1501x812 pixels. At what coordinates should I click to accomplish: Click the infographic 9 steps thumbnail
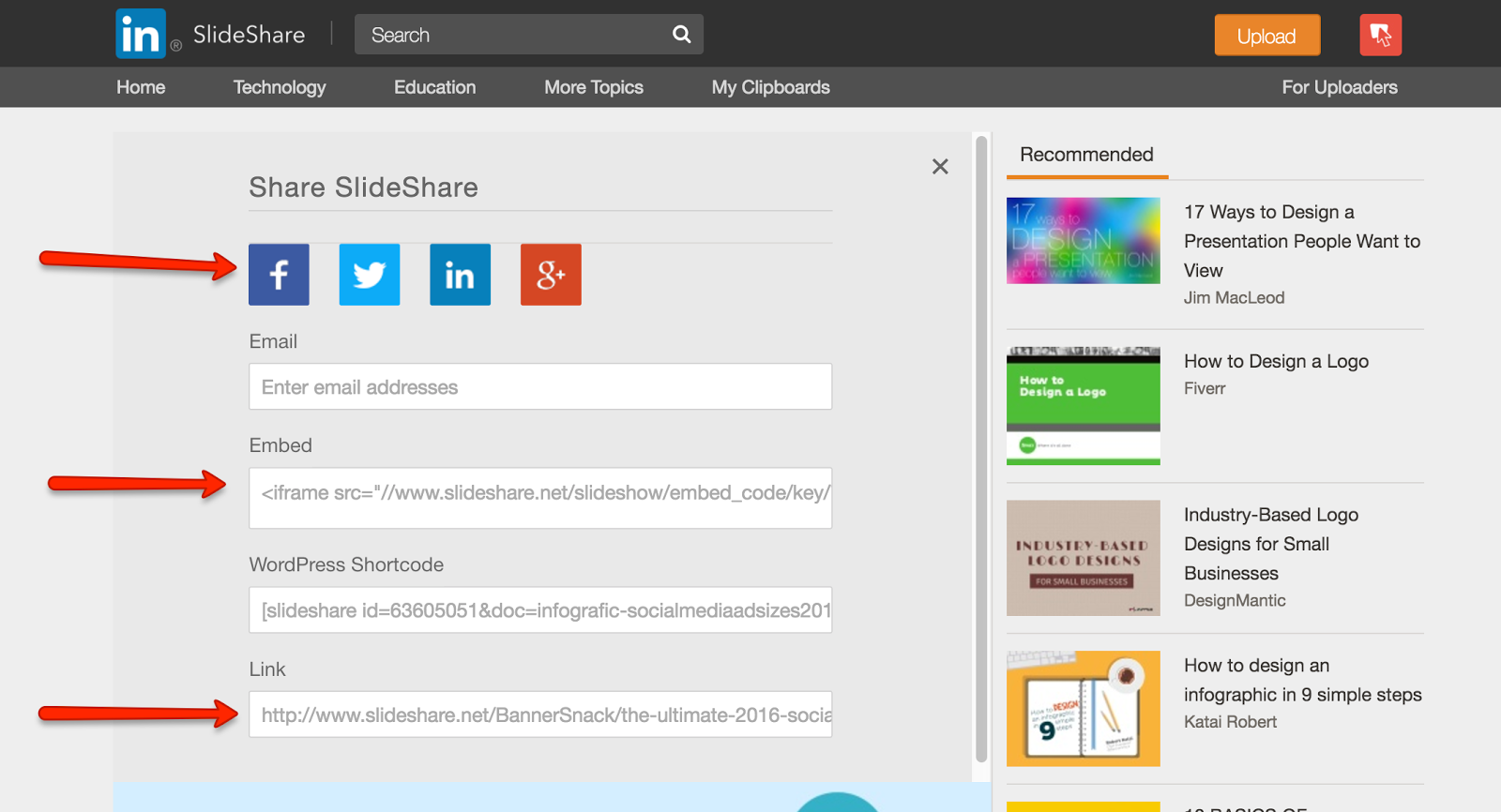coord(1084,709)
